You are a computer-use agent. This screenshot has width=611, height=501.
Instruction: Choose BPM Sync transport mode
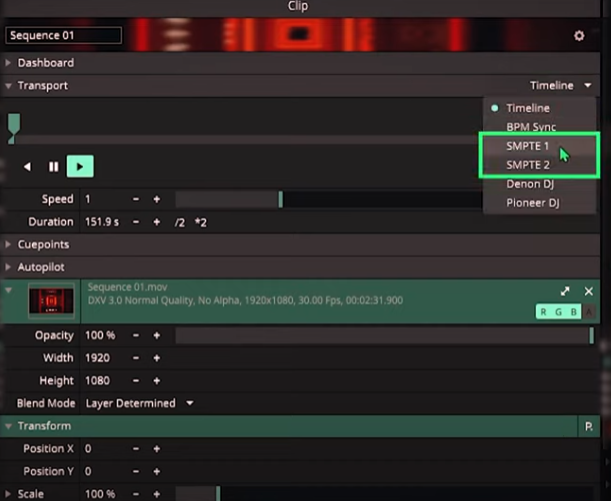[x=531, y=127]
